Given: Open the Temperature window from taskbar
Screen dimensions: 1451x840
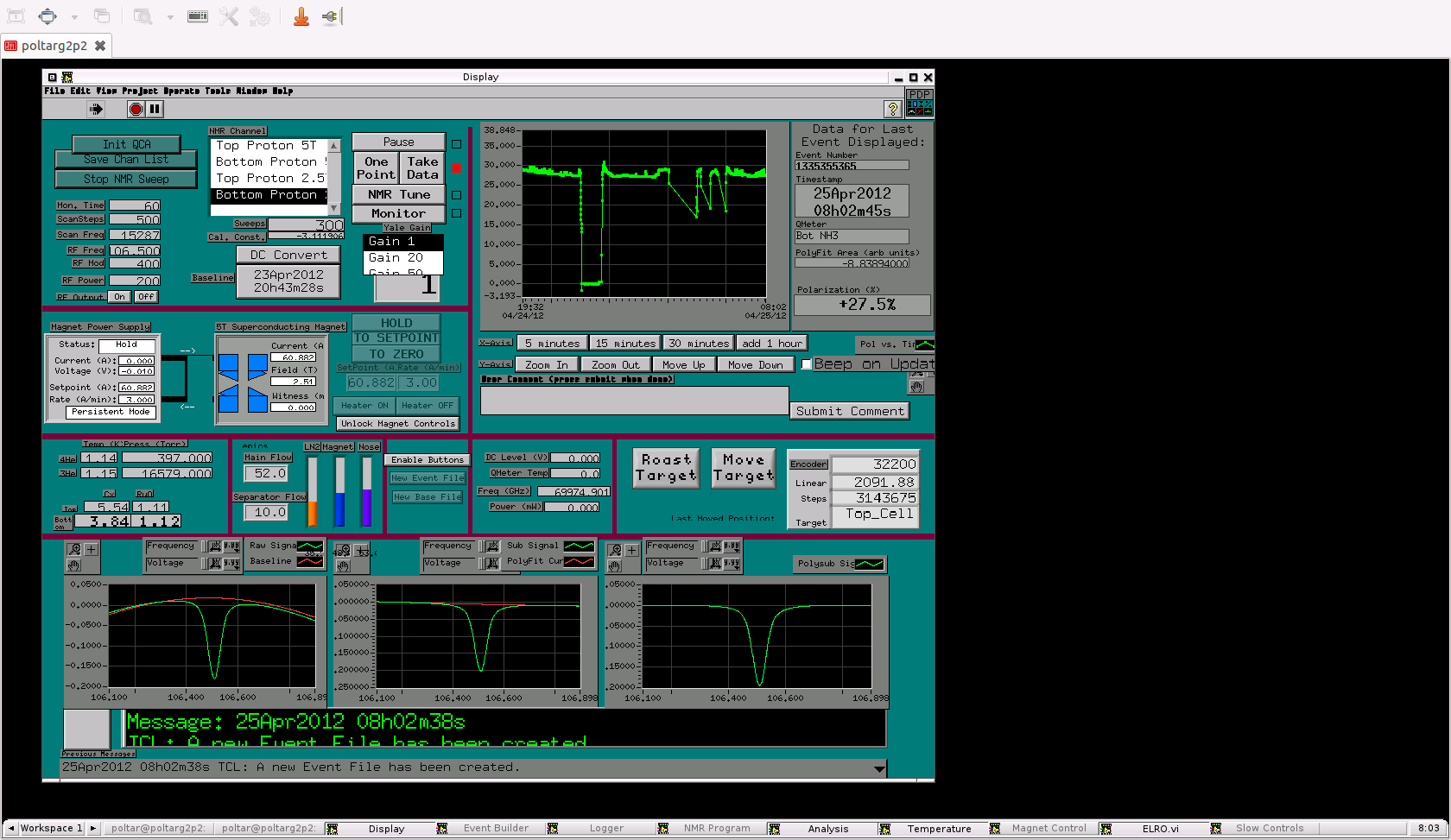Looking at the screenshot, I should point(939,829).
